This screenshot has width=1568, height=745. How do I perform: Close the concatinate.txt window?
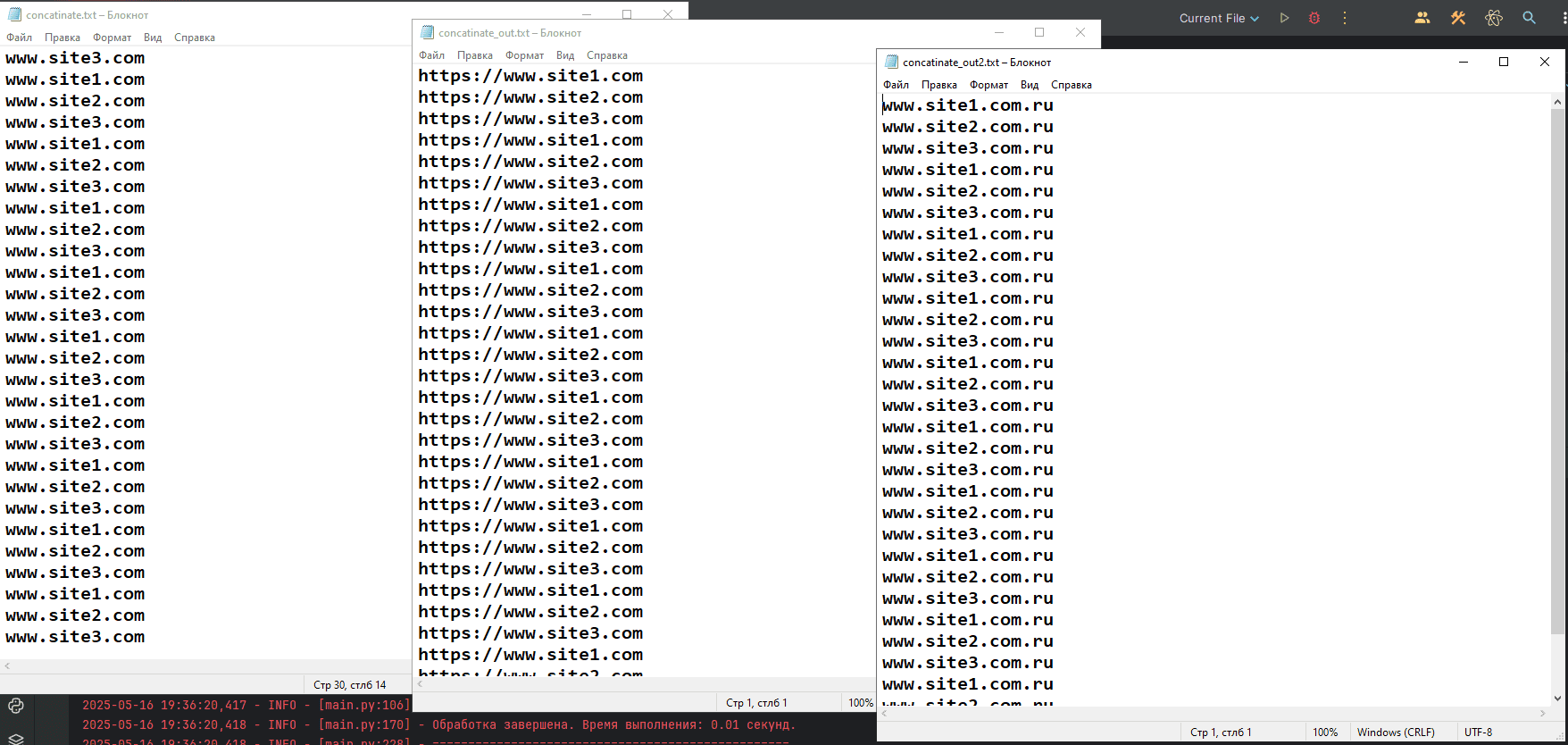coord(668,14)
